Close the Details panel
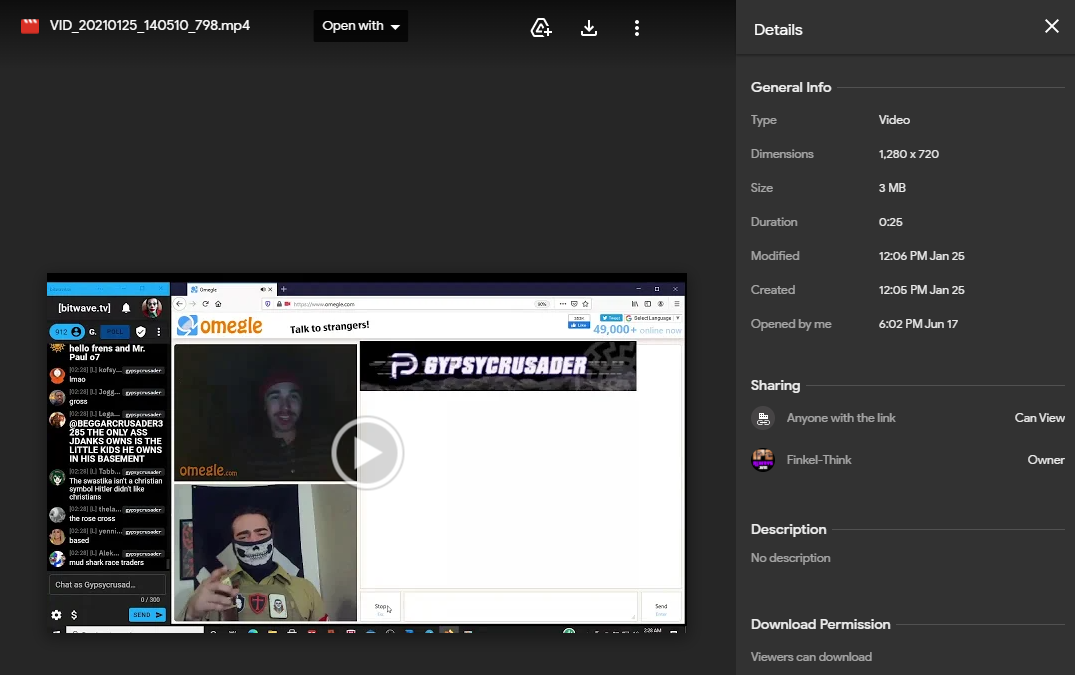This screenshot has height=675, width=1075. coord(1052,26)
